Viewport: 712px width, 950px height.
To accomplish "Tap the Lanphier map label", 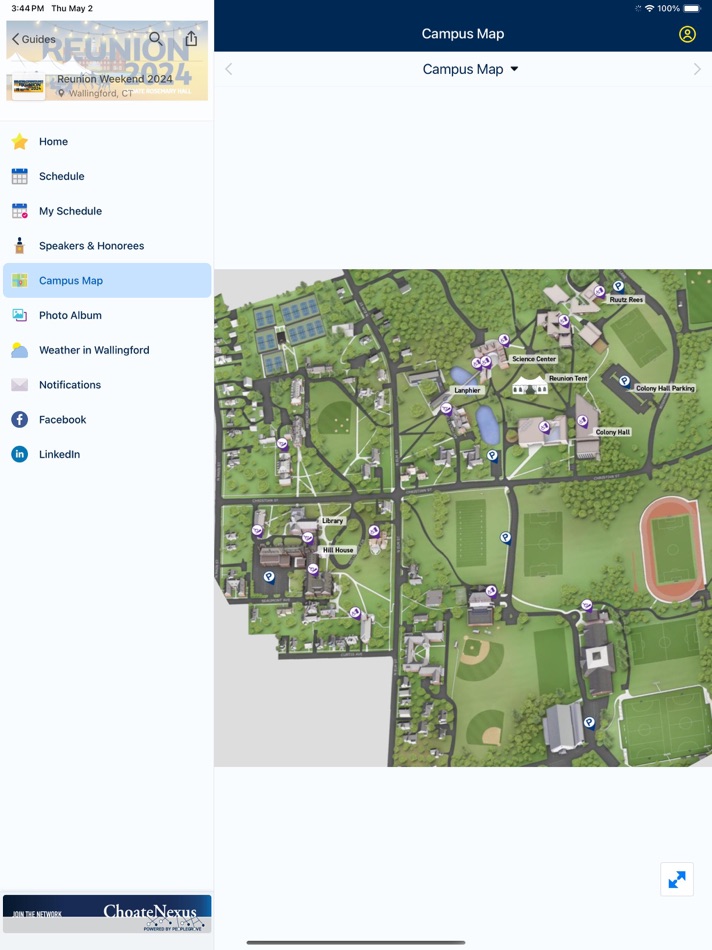I will pos(467,390).
